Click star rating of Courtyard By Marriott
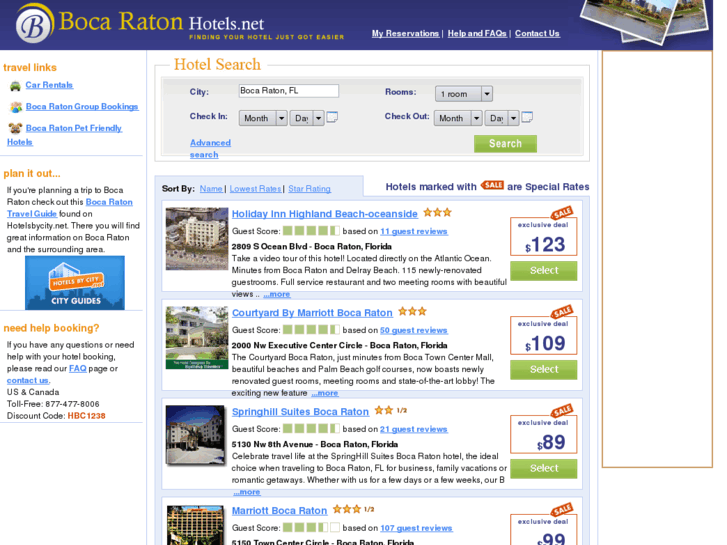The image size is (727, 545). coord(412,311)
